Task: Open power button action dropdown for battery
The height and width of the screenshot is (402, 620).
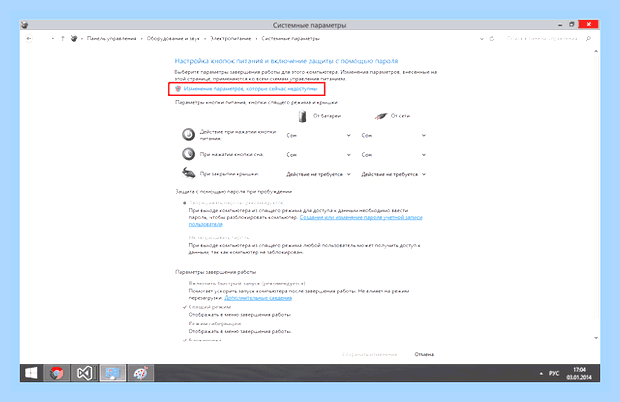Action: tap(318, 136)
